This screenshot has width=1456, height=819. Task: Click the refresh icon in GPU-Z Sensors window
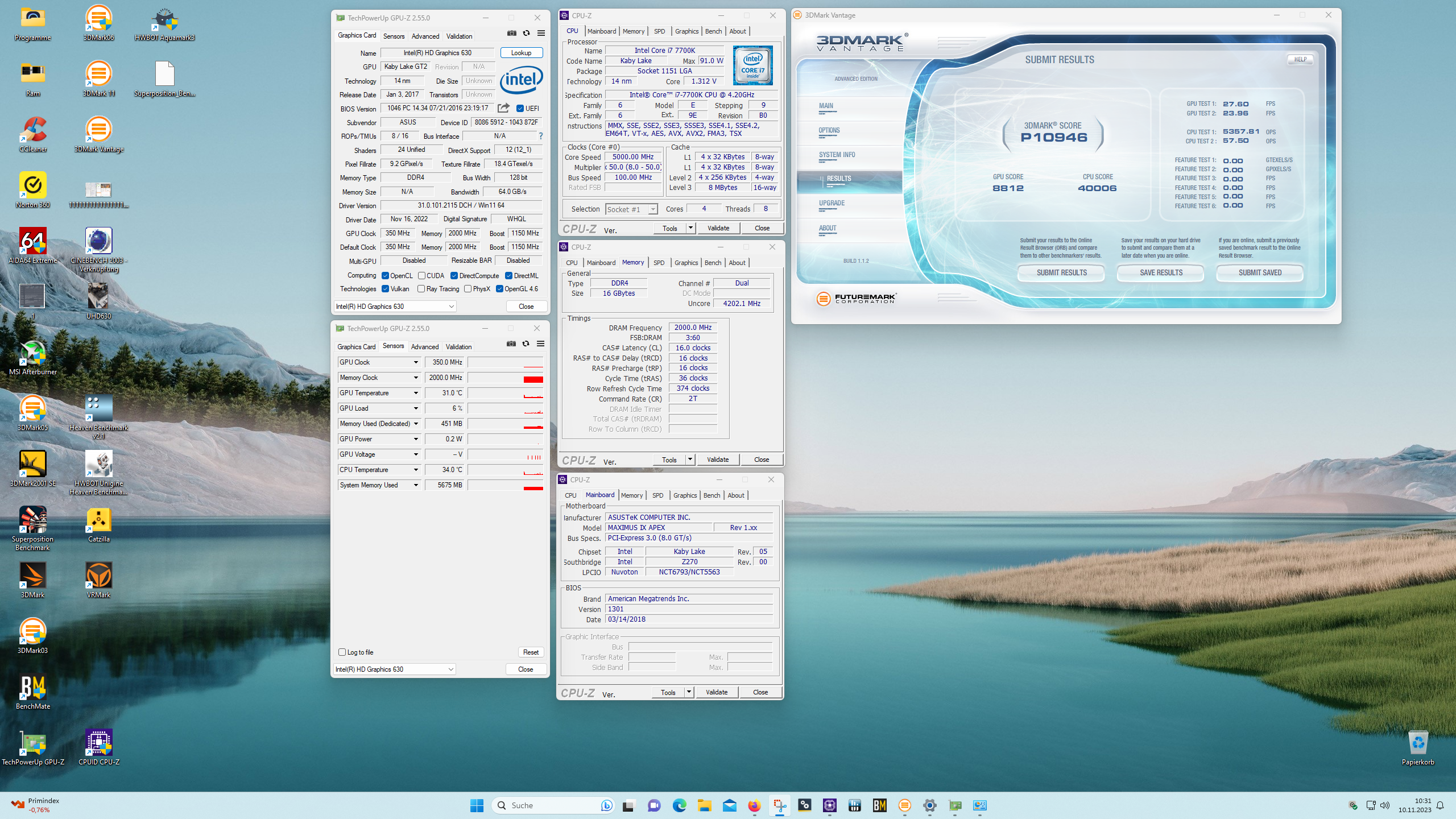(526, 344)
